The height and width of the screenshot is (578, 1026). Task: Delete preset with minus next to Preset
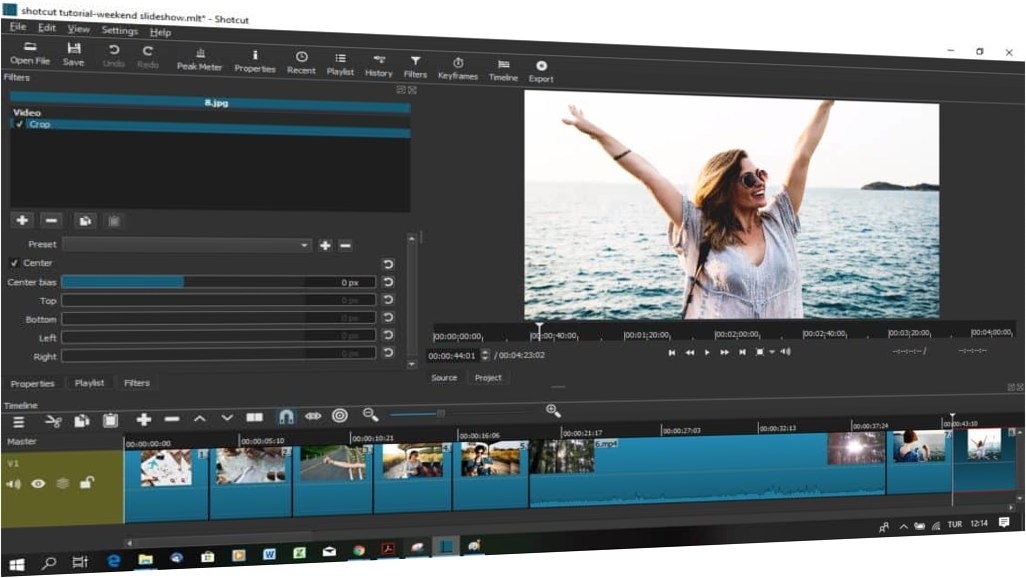pyautogui.click(x=345, y=245)
